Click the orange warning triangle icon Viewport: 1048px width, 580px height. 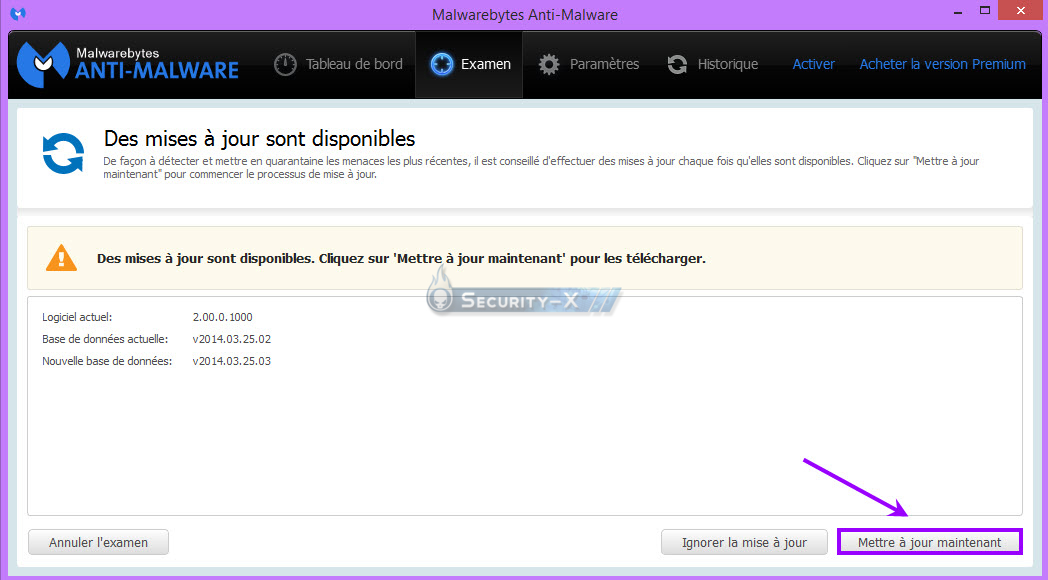click(x=61, y=258)
